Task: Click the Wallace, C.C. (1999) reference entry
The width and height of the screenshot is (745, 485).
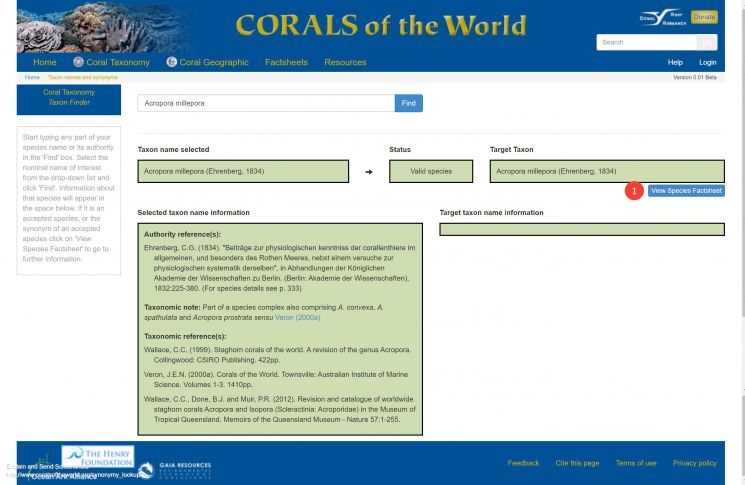Action: 277,355
